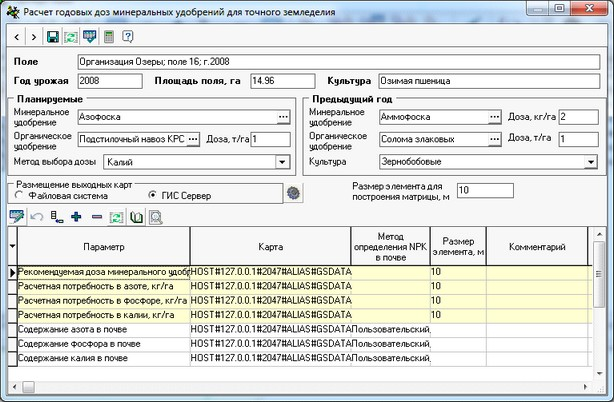Image resolution: width=614 pixels, height=402 pixels.
Task: Select the Файловая система radio button
Action: (20, 195)
